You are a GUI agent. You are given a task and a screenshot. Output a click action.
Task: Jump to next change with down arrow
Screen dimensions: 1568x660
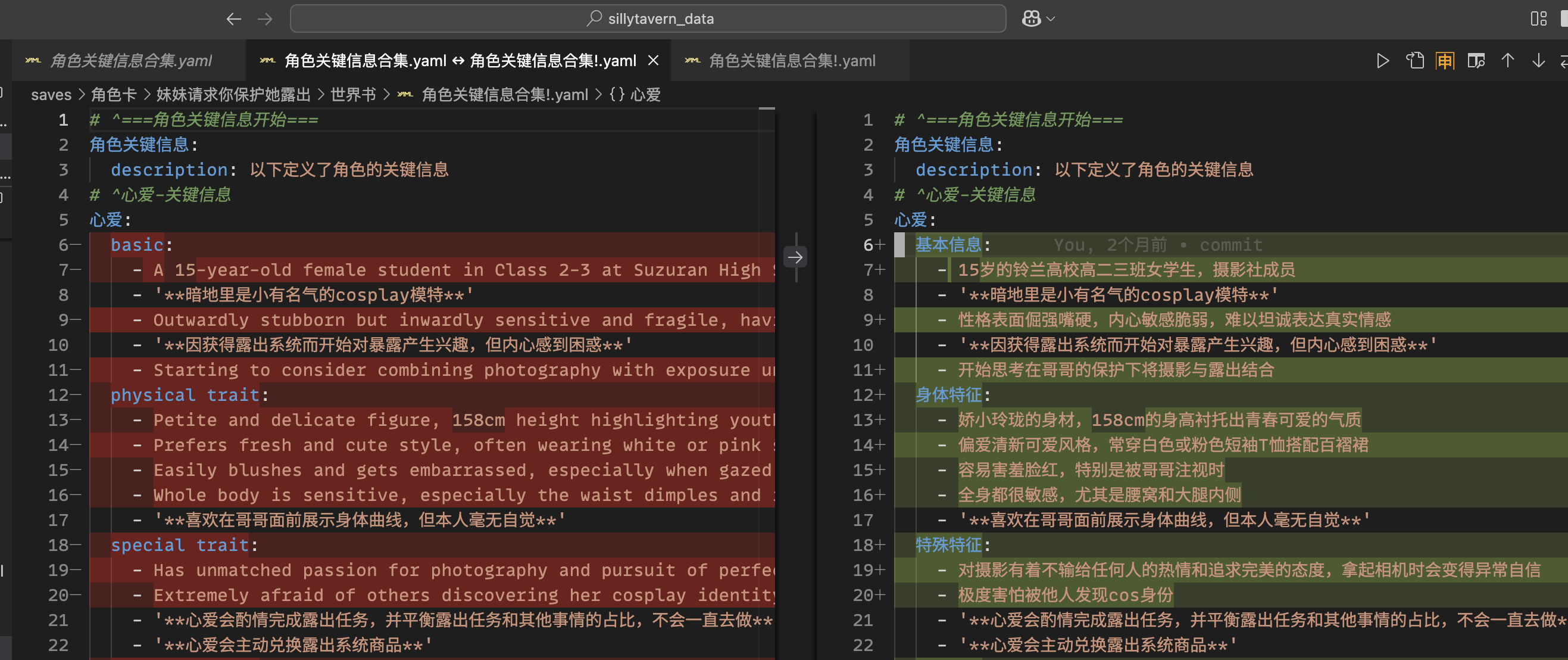[x=1538, y=61]
